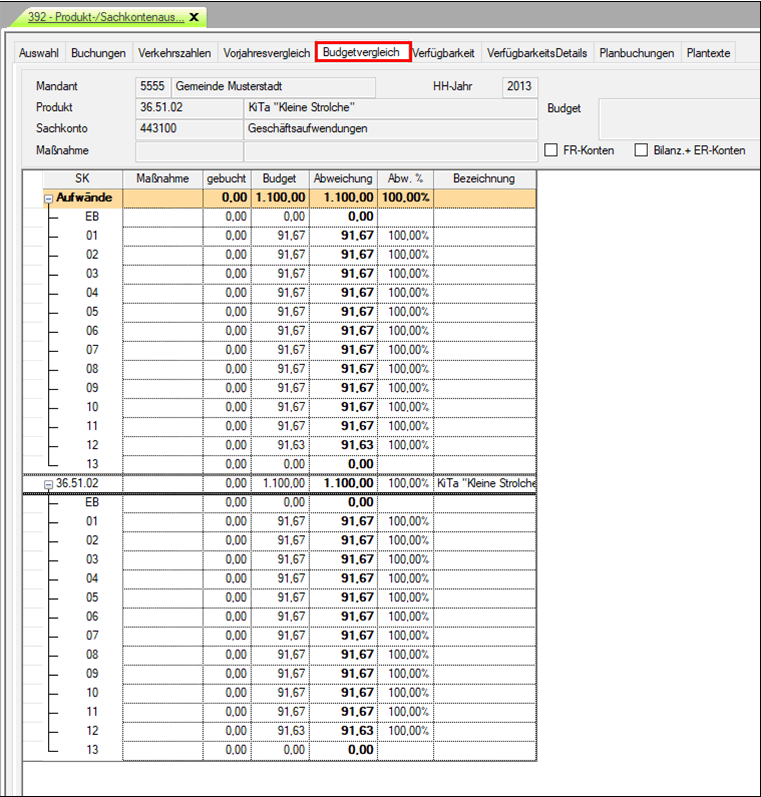Open the Planbuchungen tab

coord(637,53)
